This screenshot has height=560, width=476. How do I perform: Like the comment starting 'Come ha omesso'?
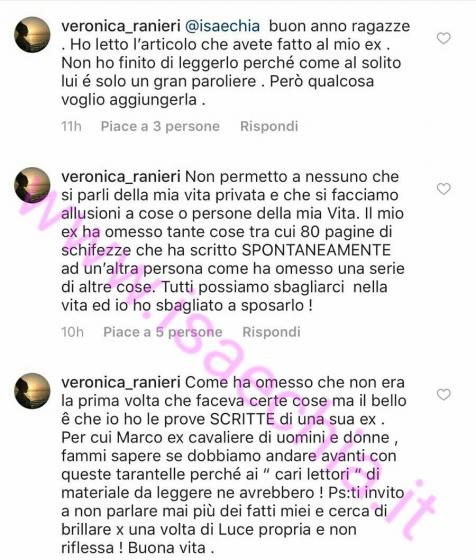point(444,394)
